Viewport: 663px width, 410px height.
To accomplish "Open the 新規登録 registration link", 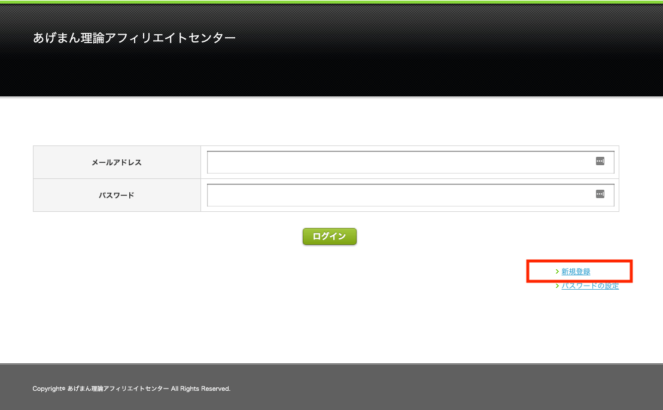I will tap(575, 271).
